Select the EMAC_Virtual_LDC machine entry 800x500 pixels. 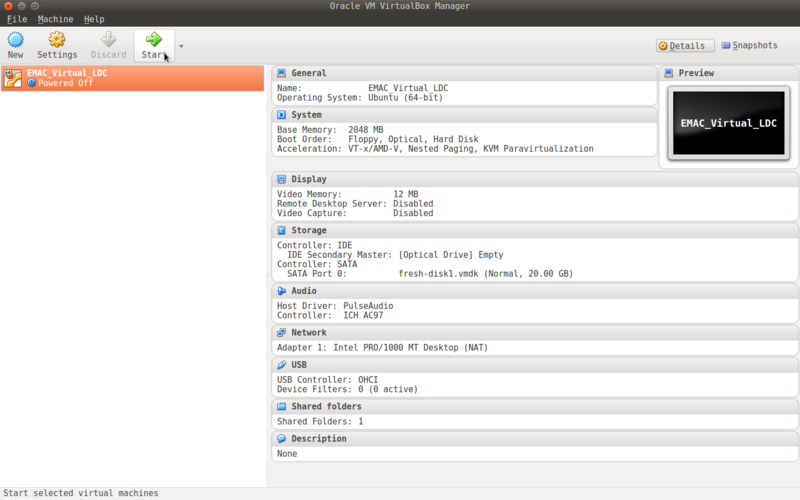coord(132,78)
